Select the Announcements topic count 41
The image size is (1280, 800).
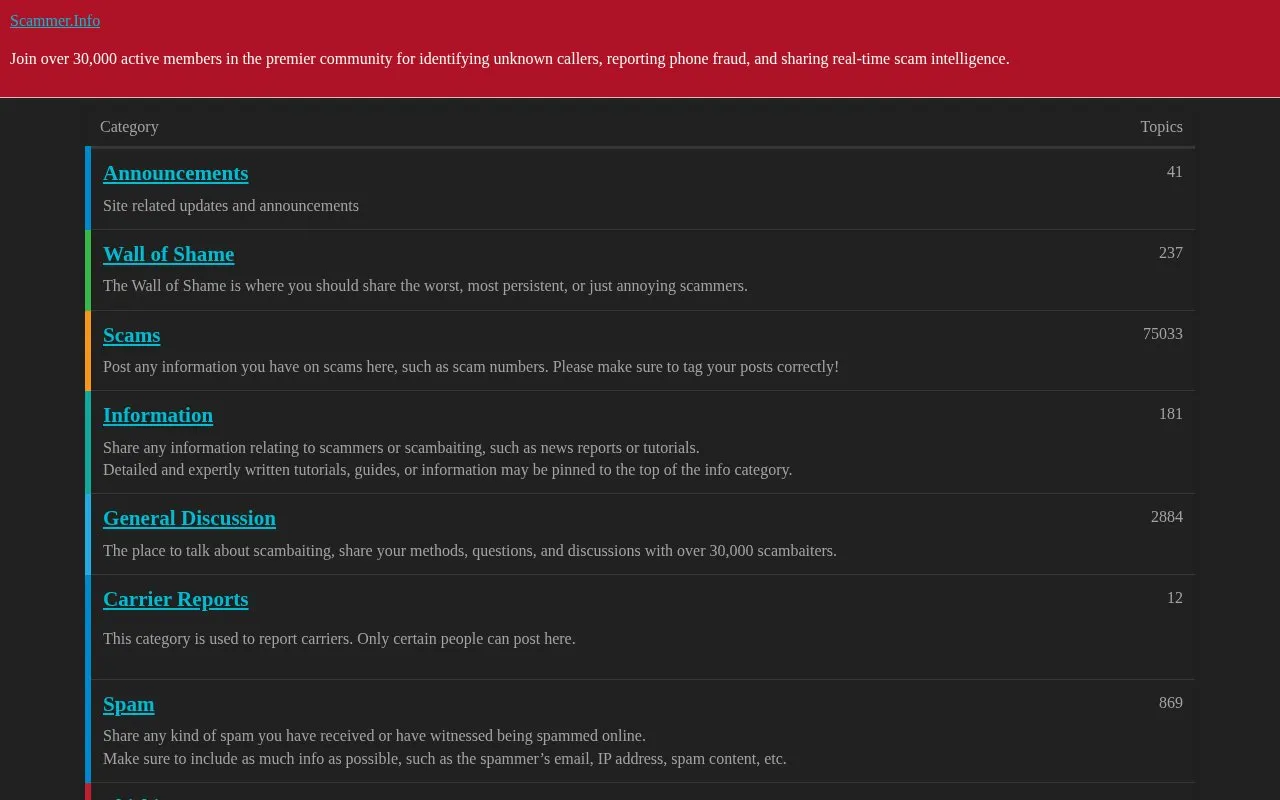click(x=1174, y=172)
